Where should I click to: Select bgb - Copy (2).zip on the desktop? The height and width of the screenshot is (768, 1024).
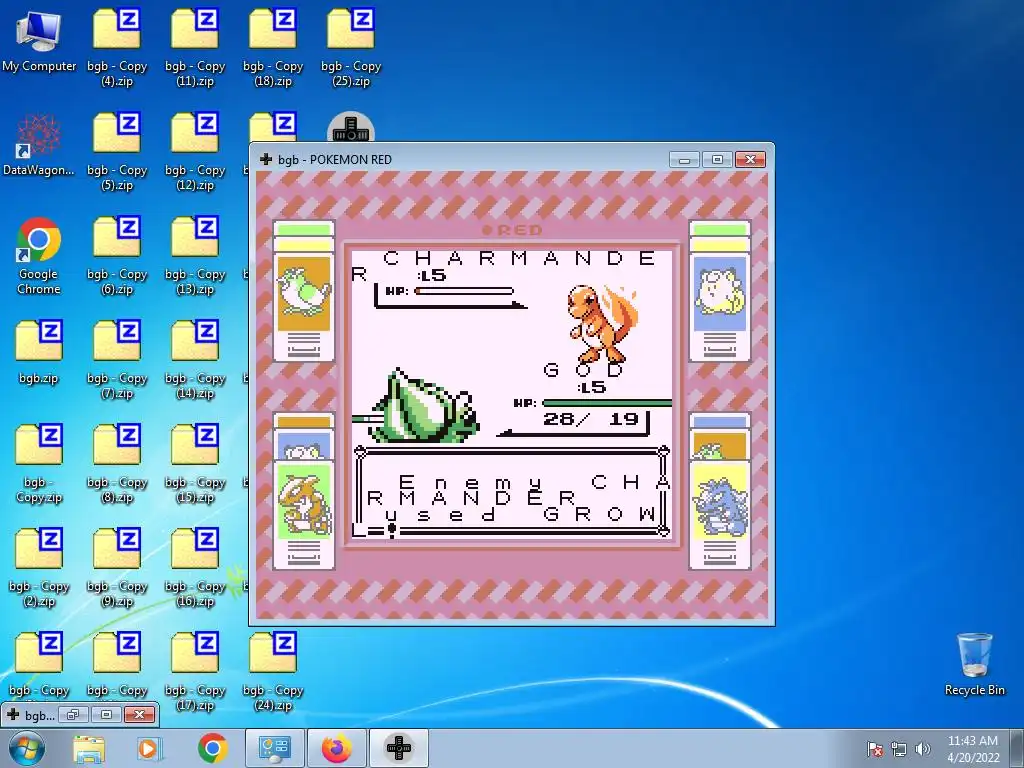click(x=39, y=568)
